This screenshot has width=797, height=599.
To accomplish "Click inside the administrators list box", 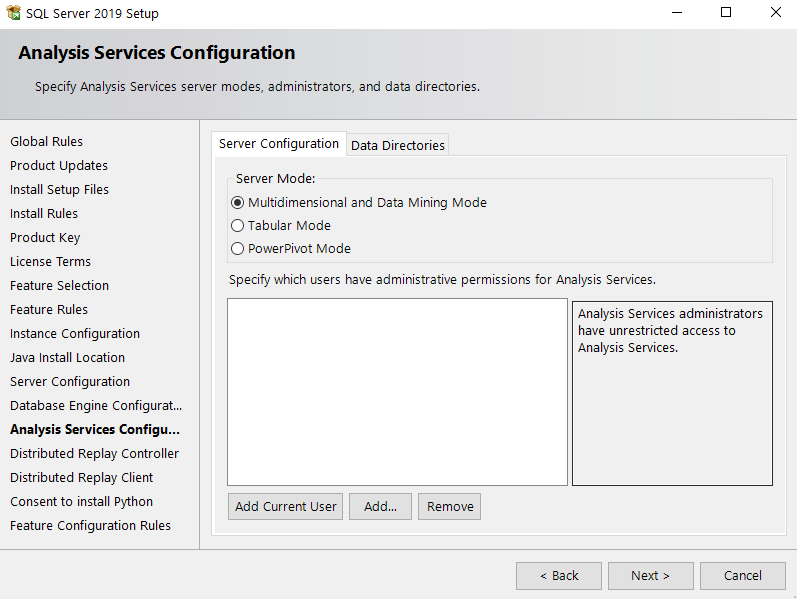I will point(397,391).
